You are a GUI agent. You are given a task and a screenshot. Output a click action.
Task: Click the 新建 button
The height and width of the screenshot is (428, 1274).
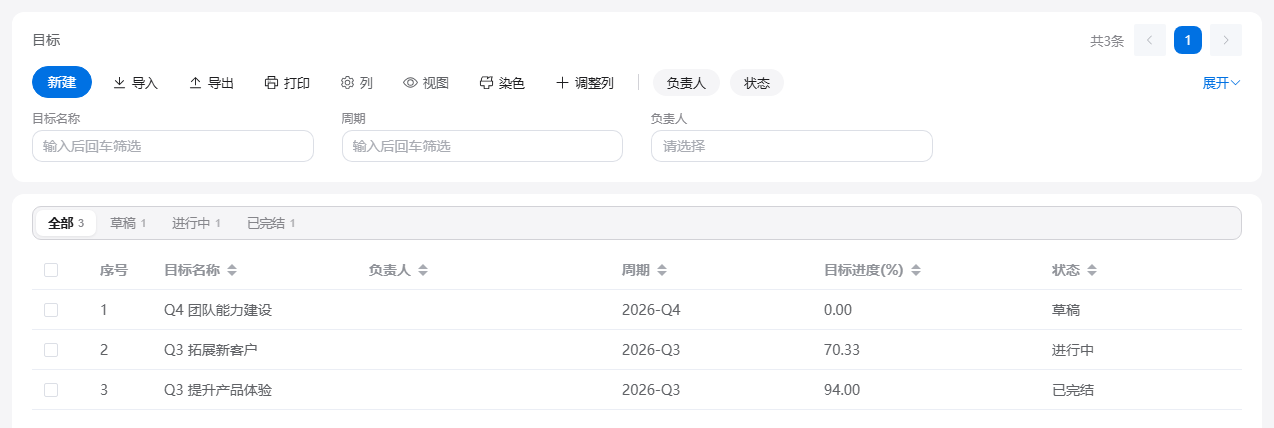[x=62, y=82]
